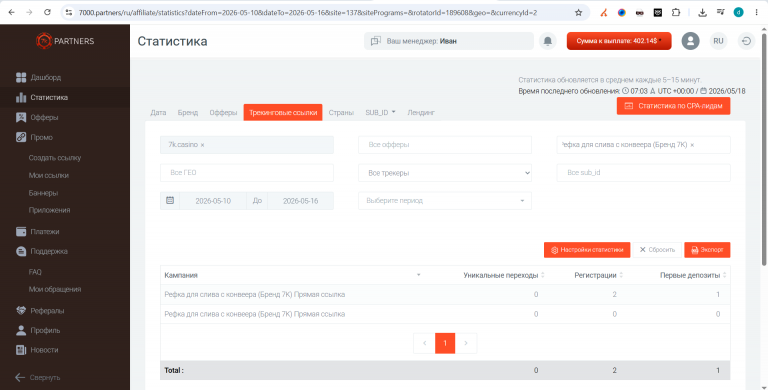The image size is (768, 390).
Task: Sort by Уникальные переходы column
Action: tap(504, 275)
